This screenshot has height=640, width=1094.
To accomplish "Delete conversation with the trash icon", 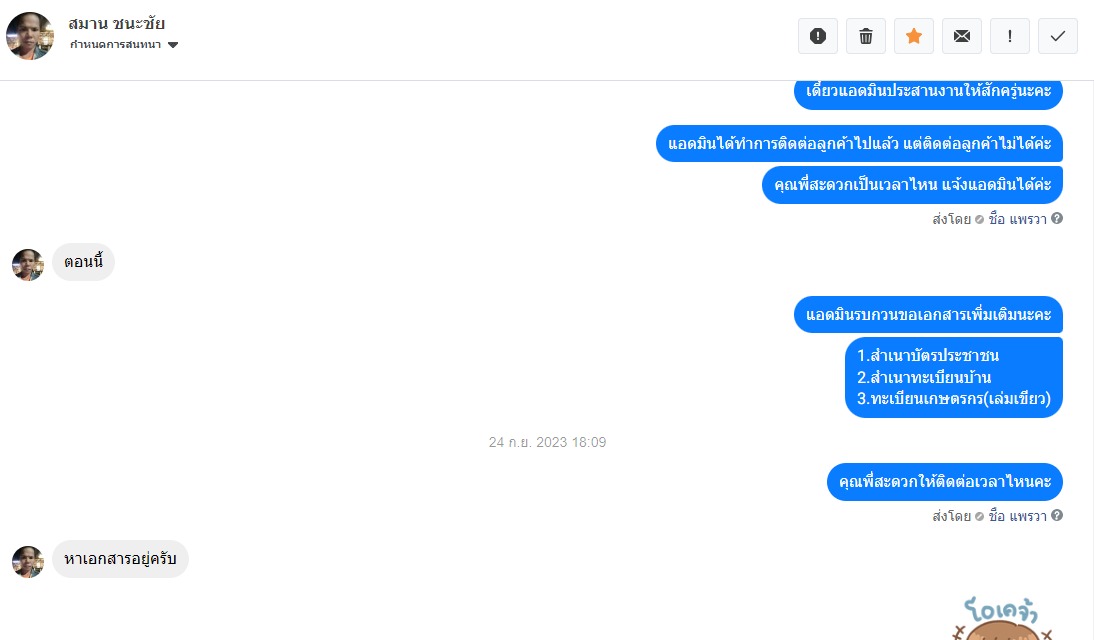I will click(x=866, y=36).
